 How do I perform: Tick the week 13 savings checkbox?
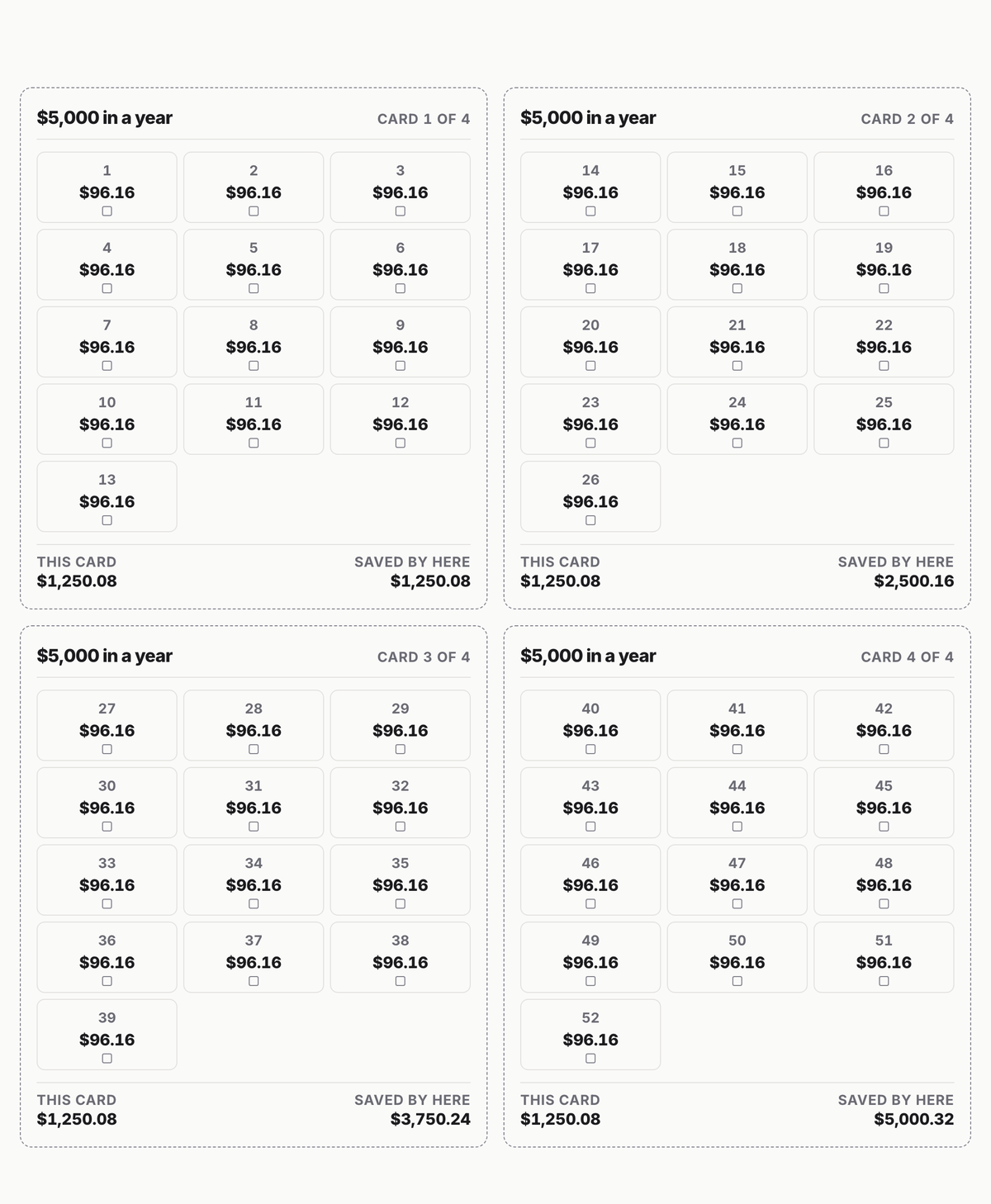(x=107, y=520)
